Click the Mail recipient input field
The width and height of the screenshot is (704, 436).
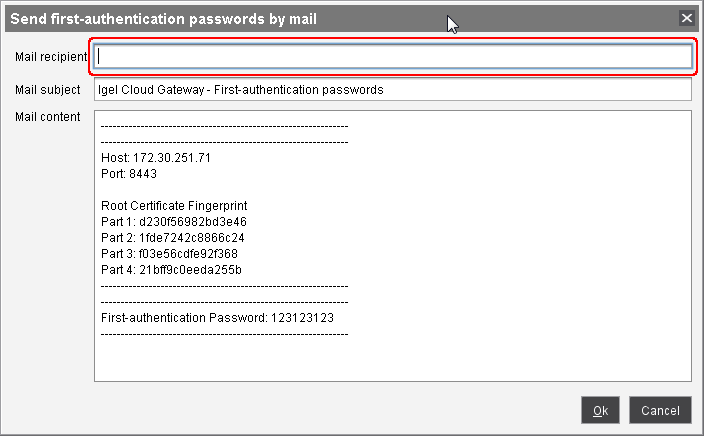[392, 57]
